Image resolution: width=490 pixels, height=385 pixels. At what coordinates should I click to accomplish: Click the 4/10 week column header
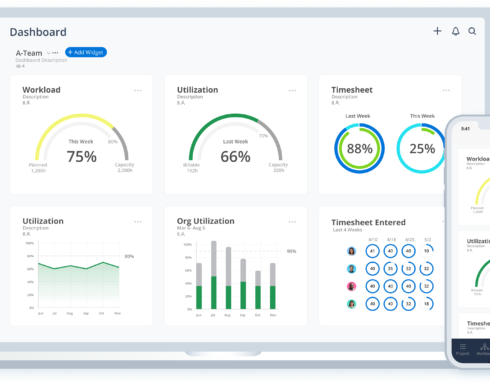[x=373, y=240]
